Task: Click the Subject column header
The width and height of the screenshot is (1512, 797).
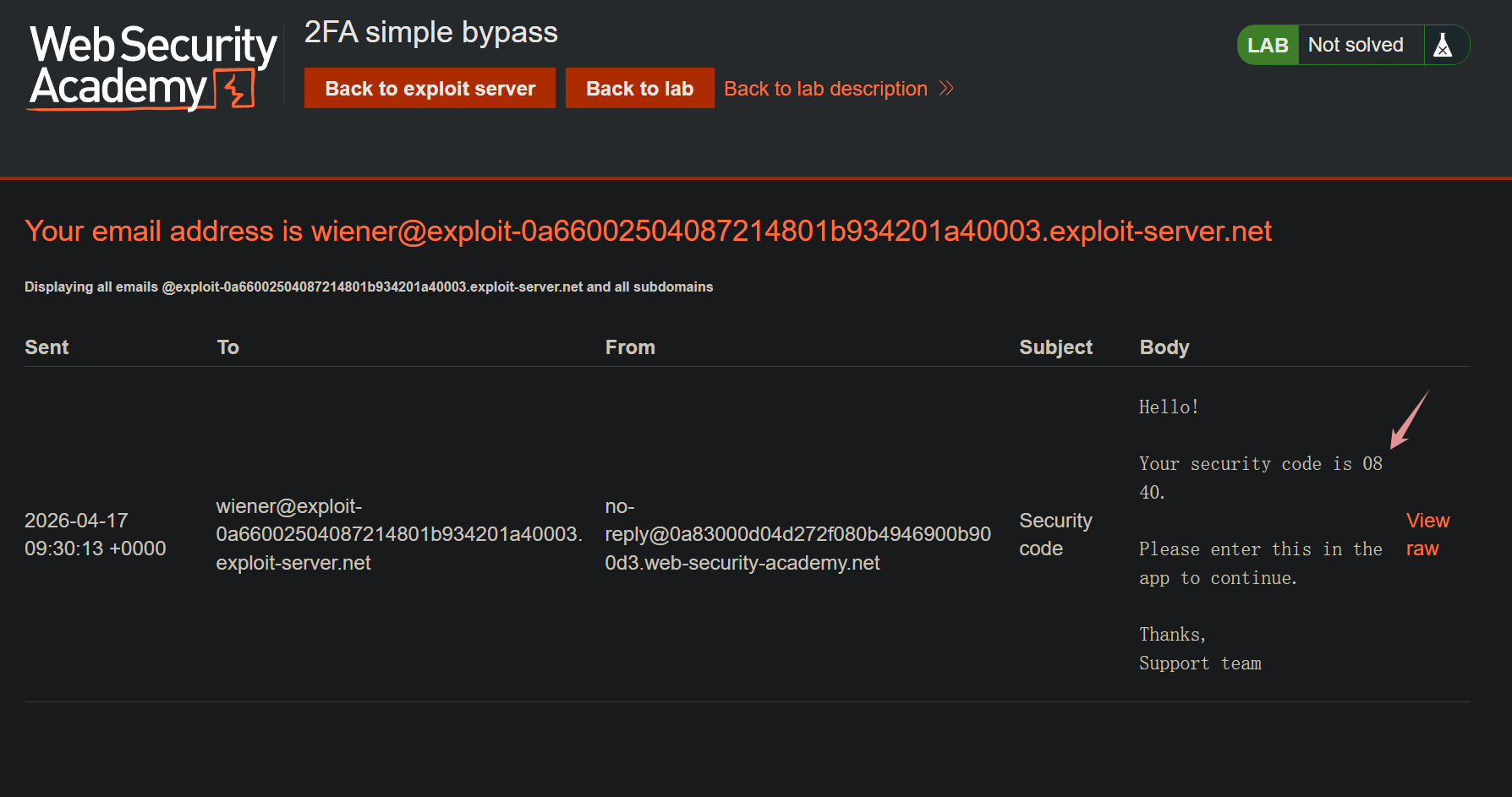Action: 1055,347
